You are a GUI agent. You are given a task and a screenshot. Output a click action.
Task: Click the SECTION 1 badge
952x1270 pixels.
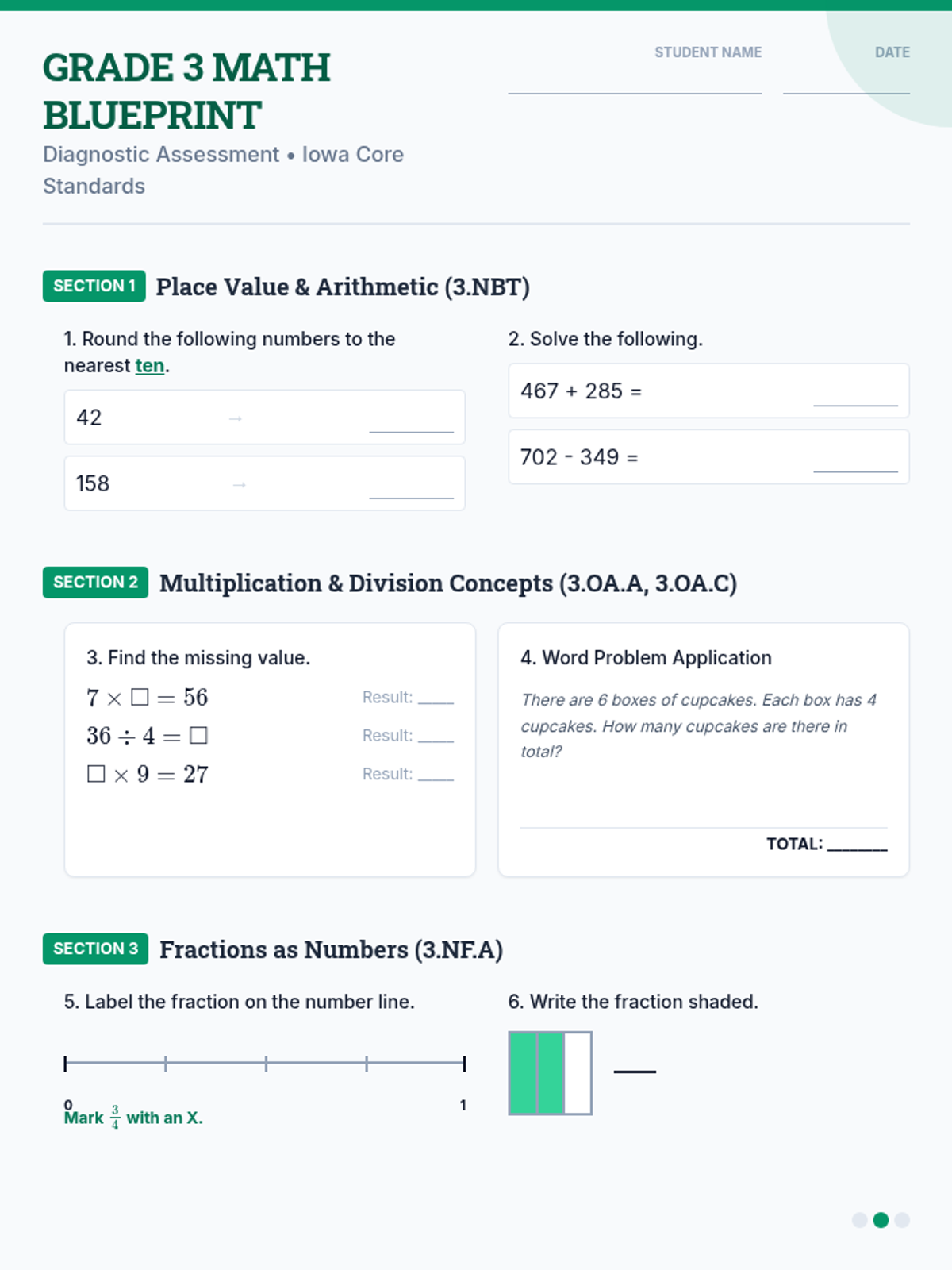click(94, 286)
